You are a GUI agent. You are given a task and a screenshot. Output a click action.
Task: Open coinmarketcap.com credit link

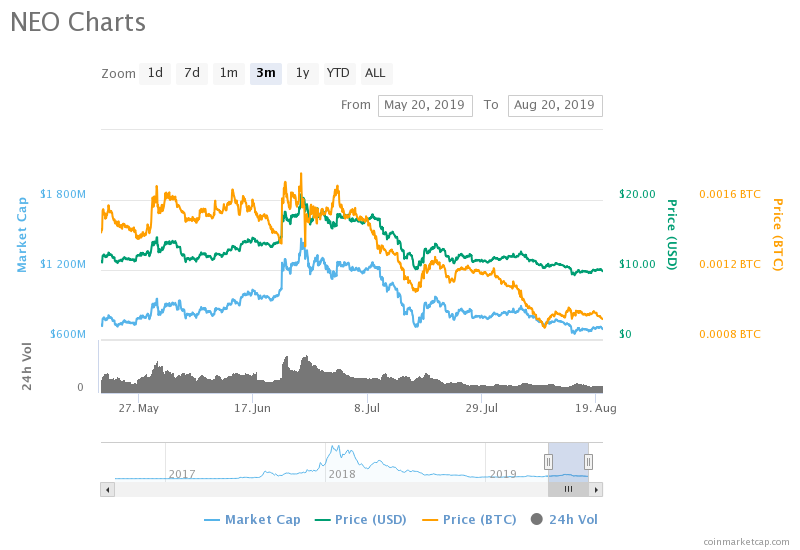click(x=746, y=541)
